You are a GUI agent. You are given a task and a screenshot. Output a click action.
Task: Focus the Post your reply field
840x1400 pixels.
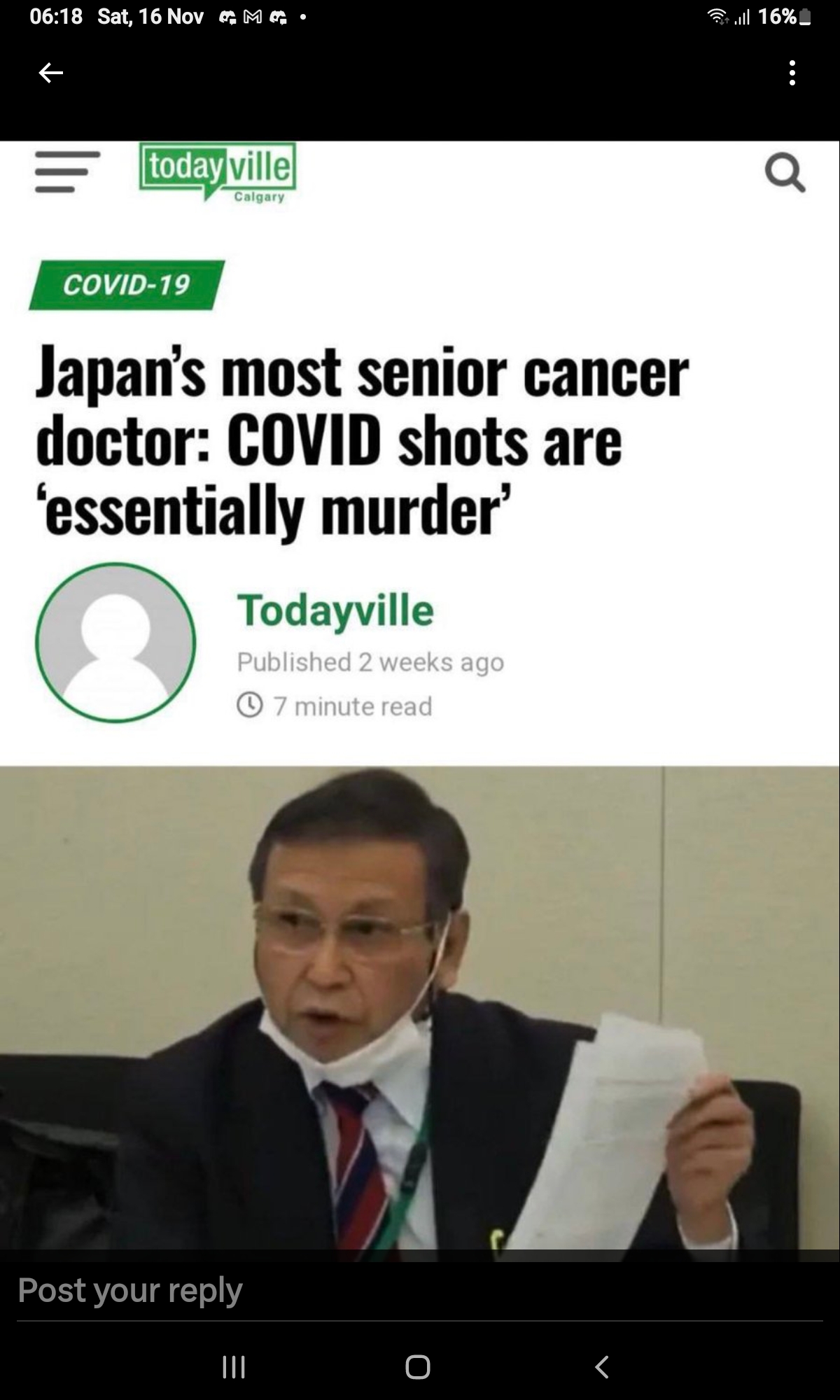[420, 1291]
